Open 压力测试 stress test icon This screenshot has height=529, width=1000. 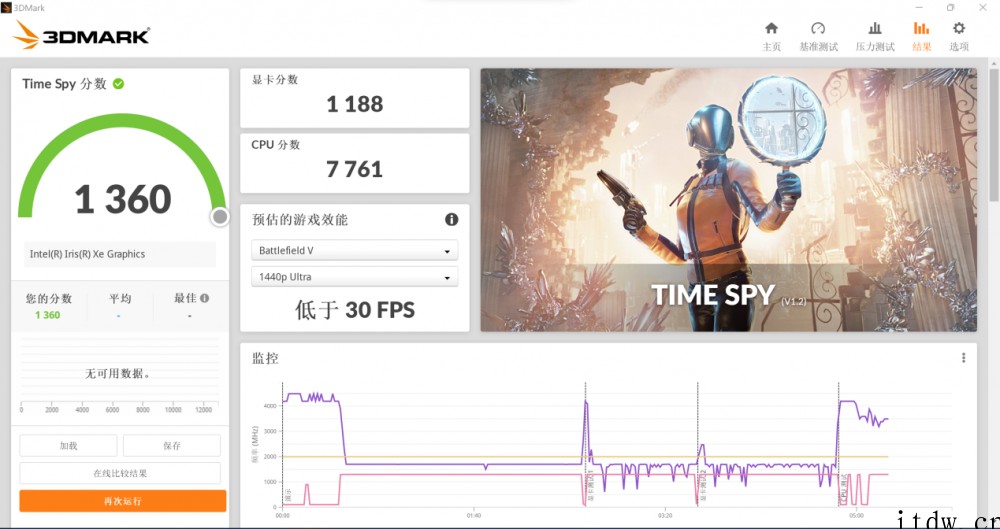[875, 29]
